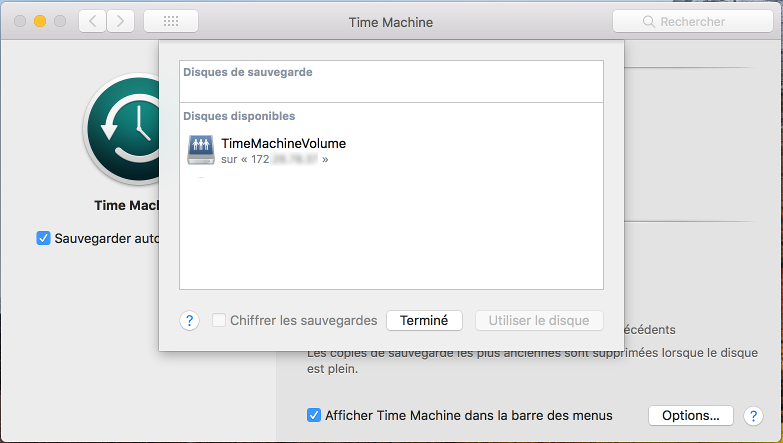Enable the Chiffrer les sauvegardes checkbox

coord(219,320)
